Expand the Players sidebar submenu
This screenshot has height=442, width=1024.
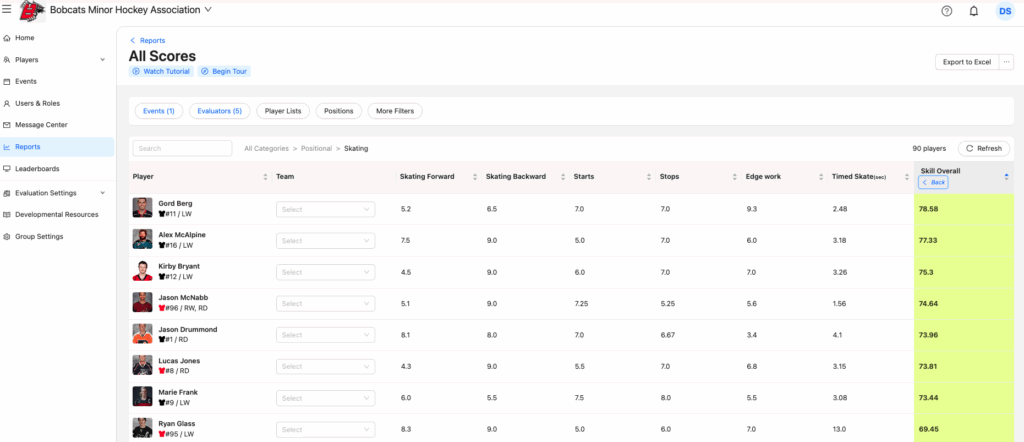(102, 60)
